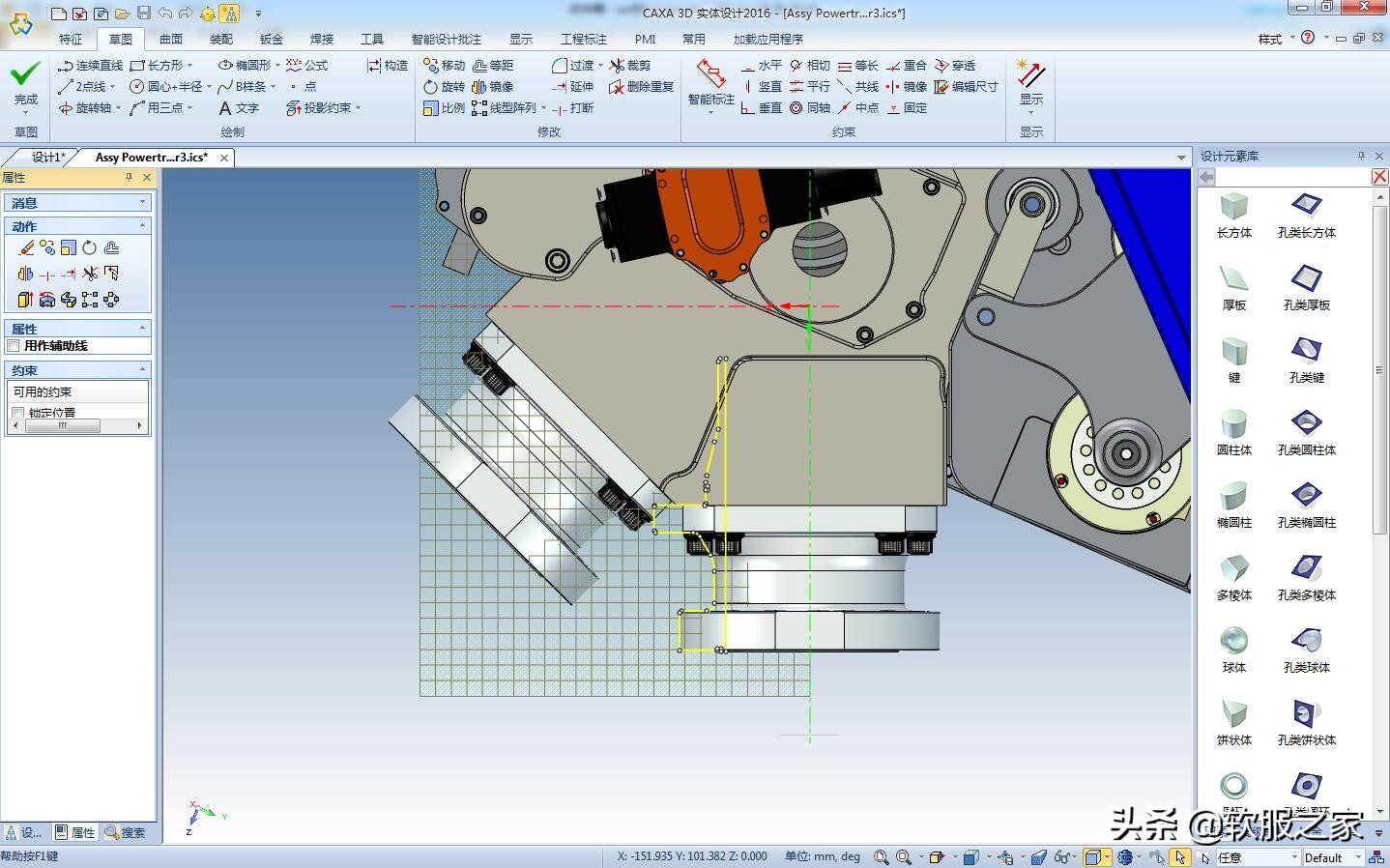
Task: Click the zoom magnifier in status bar
Action: tap(881, 856)
